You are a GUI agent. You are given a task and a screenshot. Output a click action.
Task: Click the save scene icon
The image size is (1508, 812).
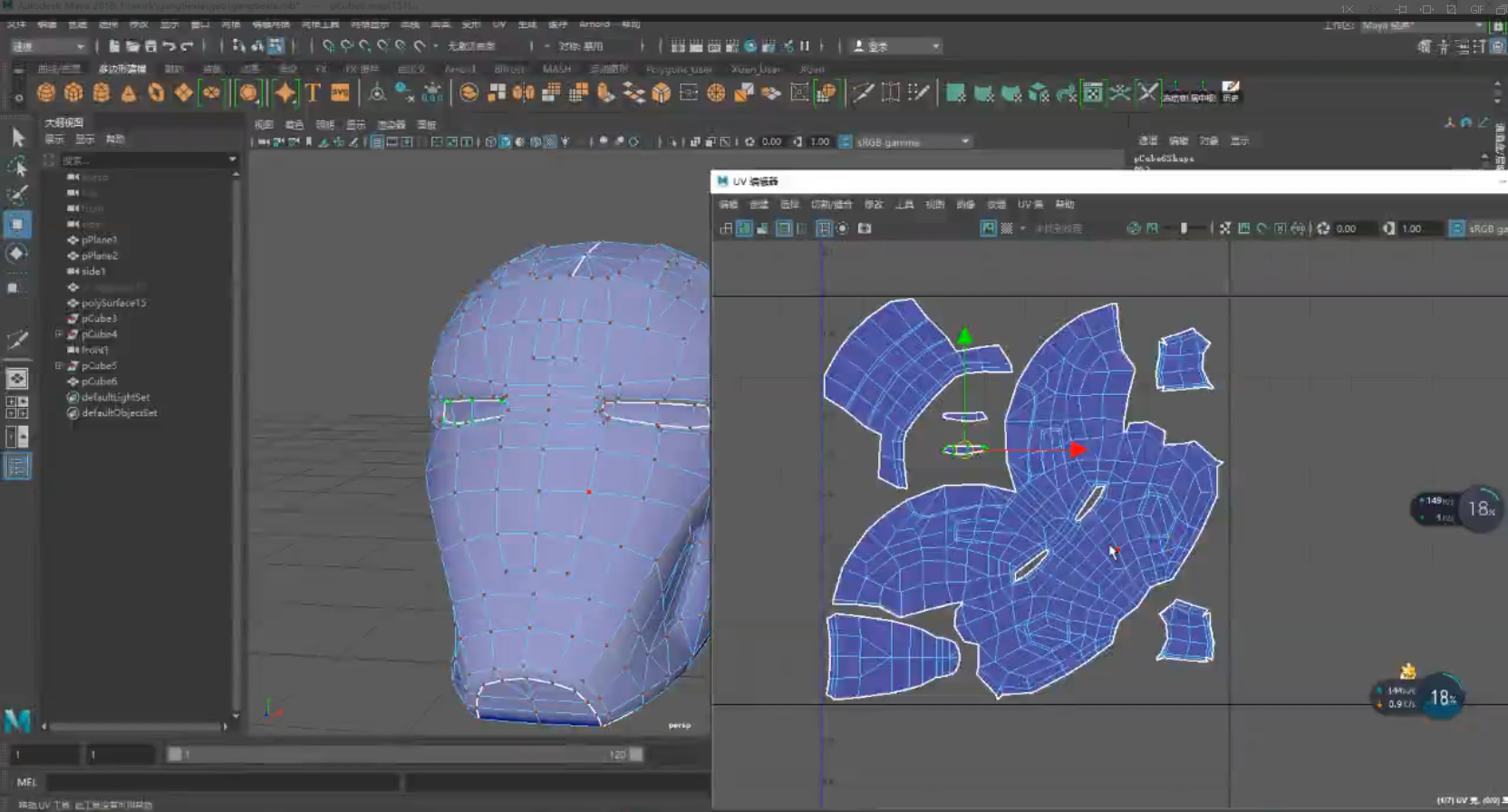point(150,46)
